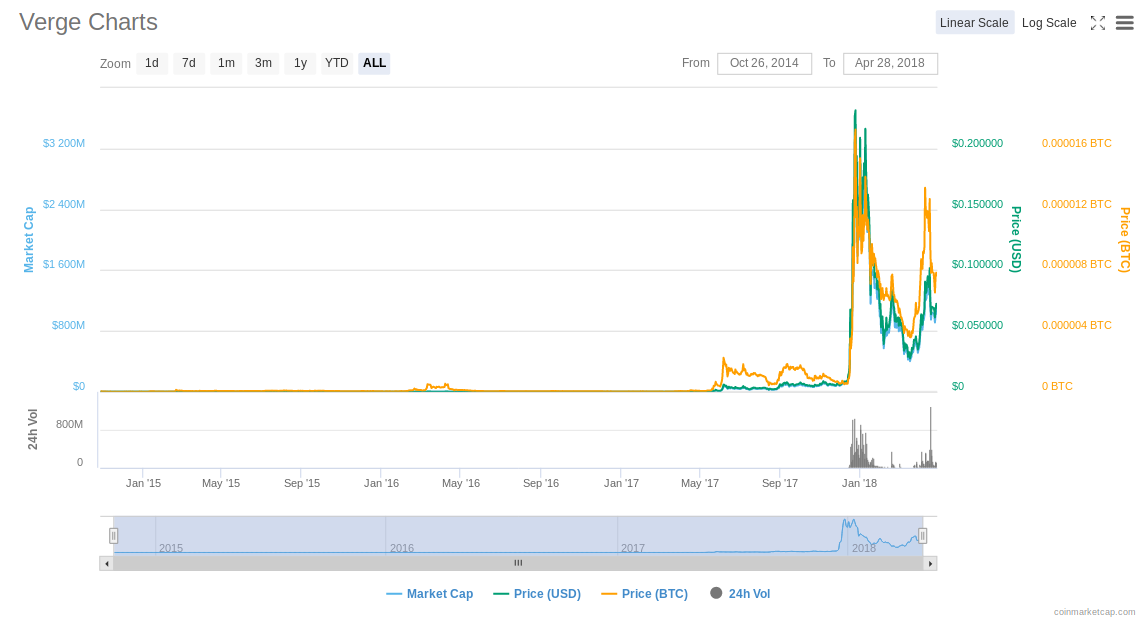Screen dimensions: 1148x618
Task: Expand the chart to fullscreen
Action: pos(1098,22)
